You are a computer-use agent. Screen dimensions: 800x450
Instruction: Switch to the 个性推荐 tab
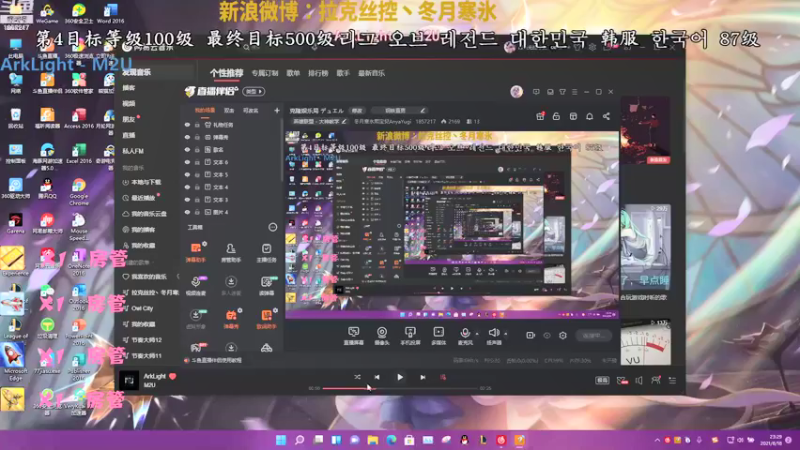tap(227, 73)
